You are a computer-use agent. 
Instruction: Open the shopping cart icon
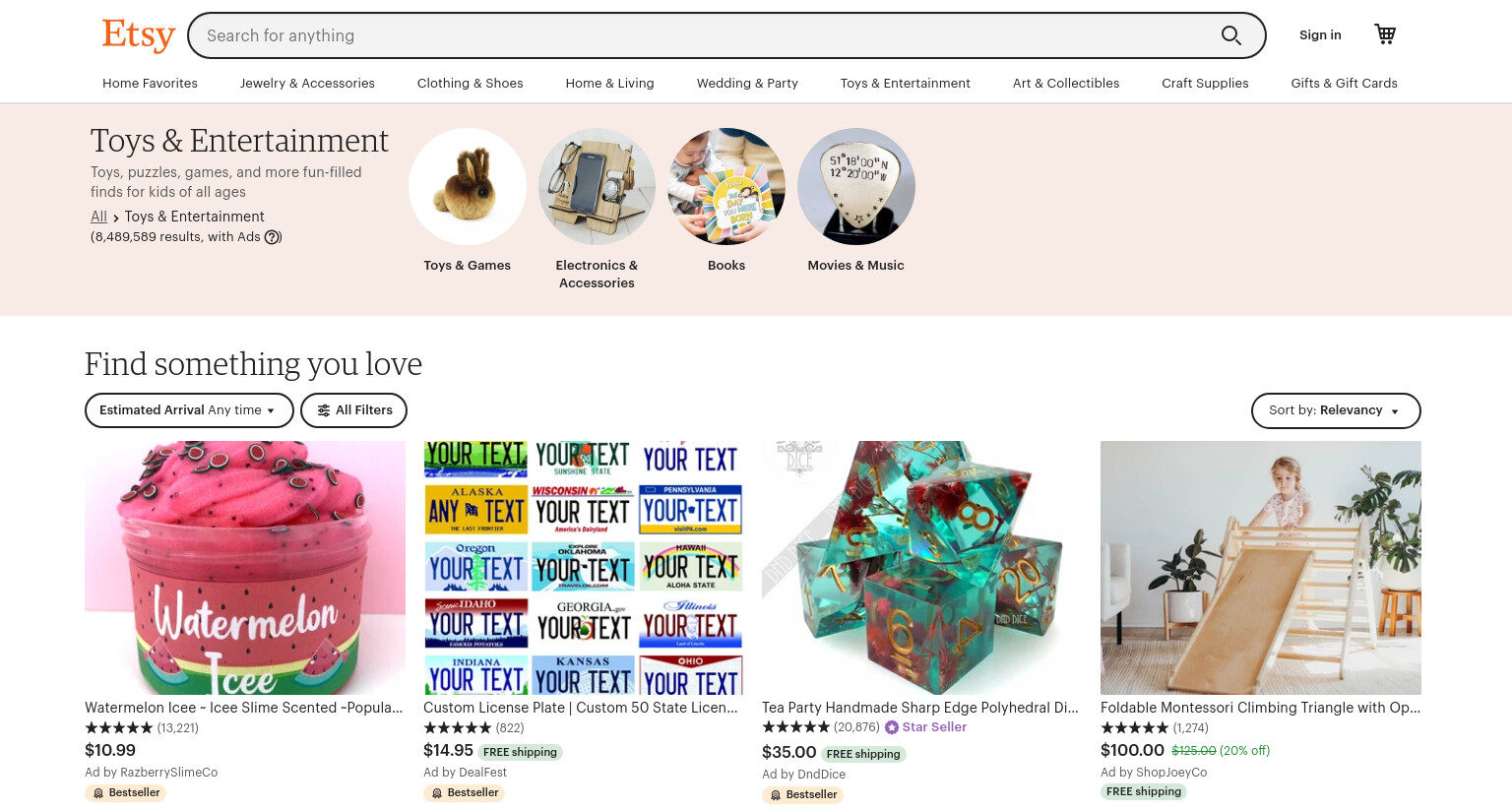1385,34
